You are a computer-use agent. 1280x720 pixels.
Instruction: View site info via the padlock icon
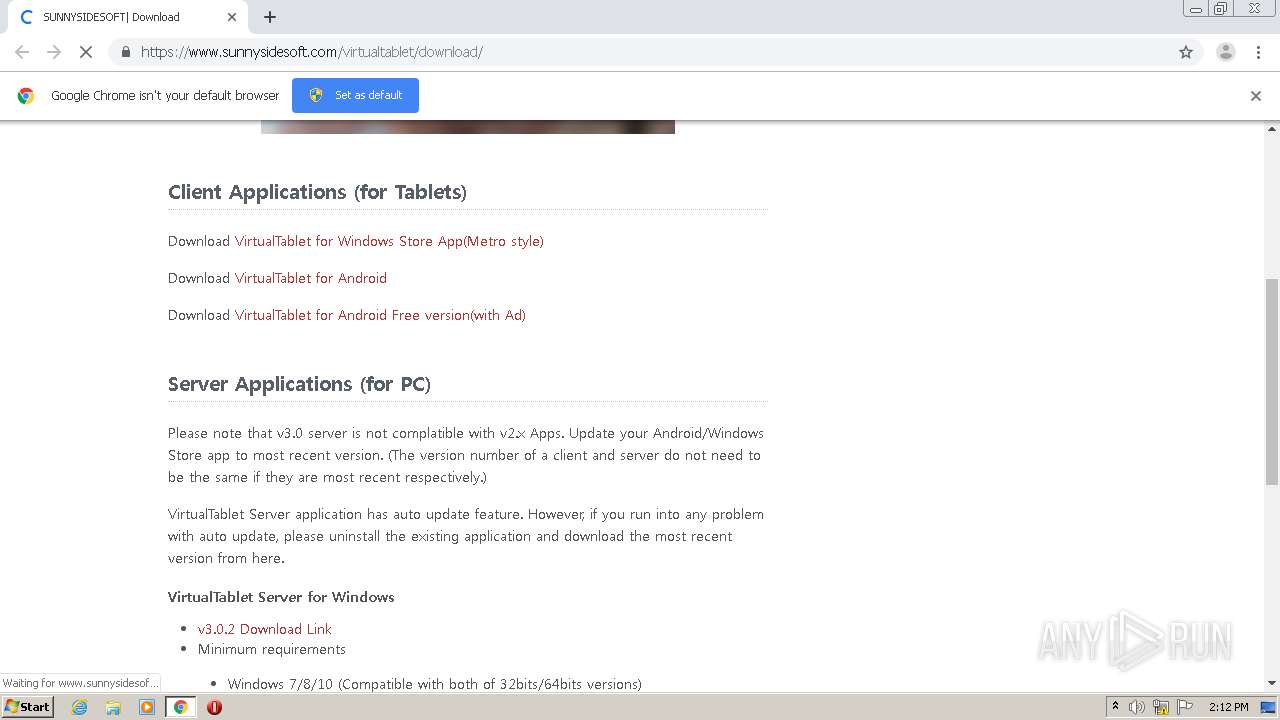tap(125, 52)
